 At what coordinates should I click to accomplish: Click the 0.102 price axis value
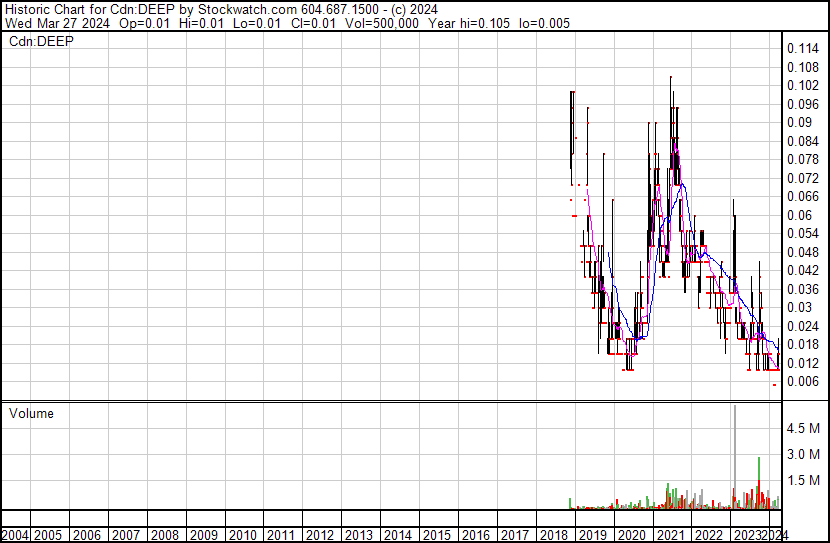point(803,86)
